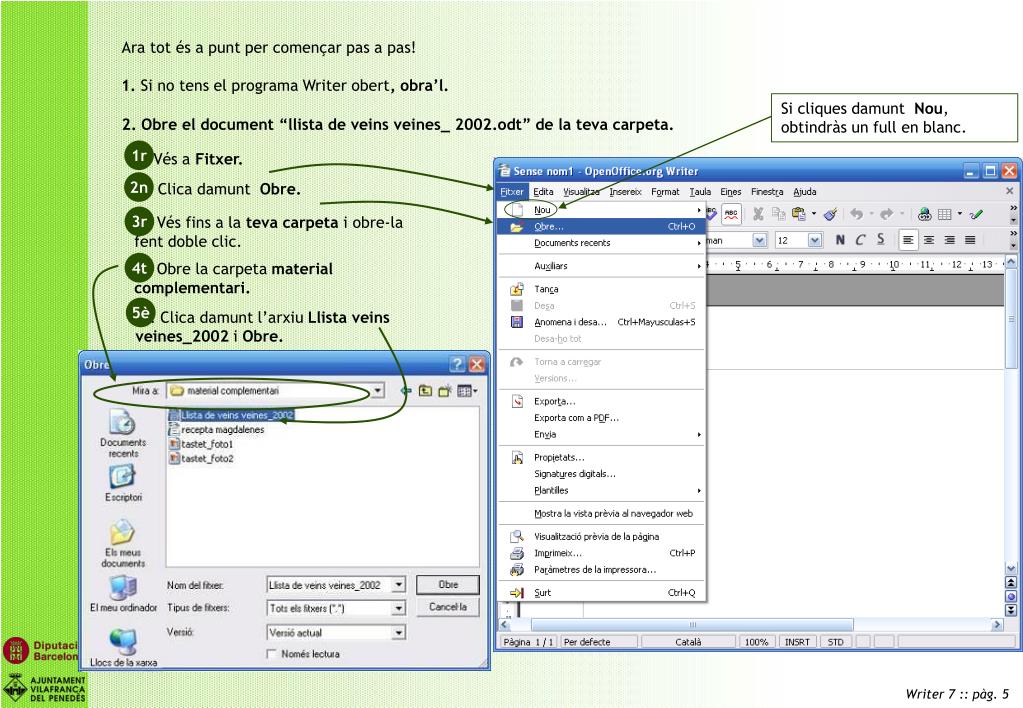
Task: Click the Cut scissors icon in Writer toolbar
Action: pos(758,214)
